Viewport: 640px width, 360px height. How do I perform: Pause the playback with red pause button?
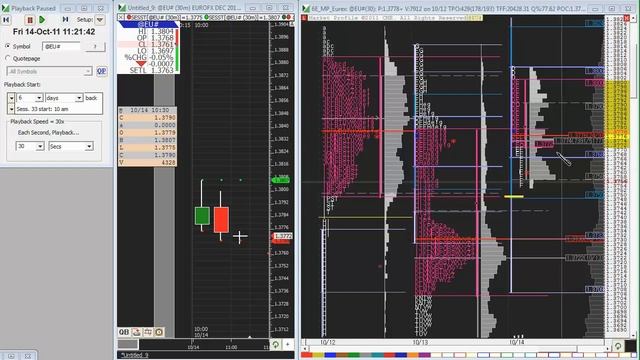click(x=30, y=20)
